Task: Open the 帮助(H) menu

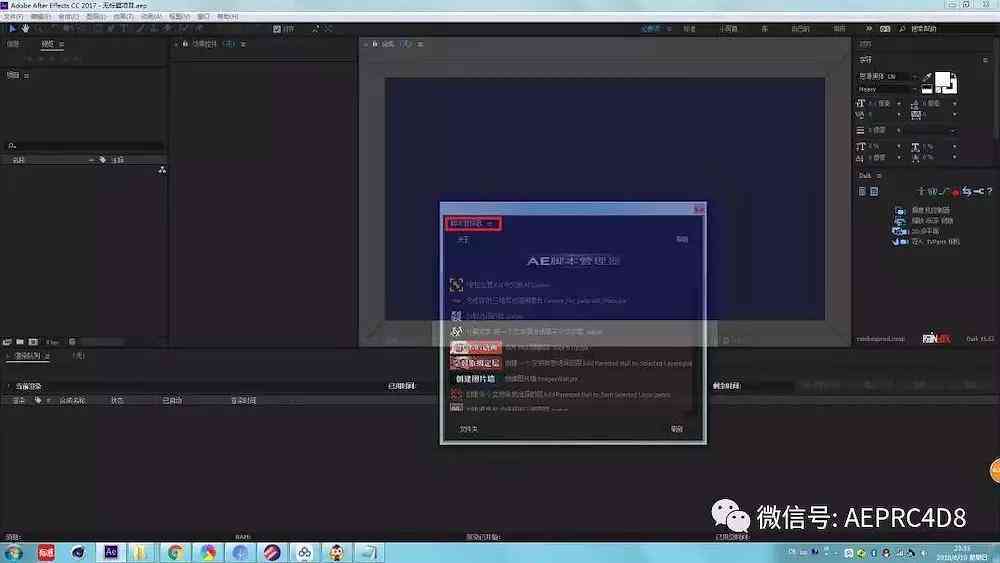Action: pyautogui.click(x=227, y=17)
